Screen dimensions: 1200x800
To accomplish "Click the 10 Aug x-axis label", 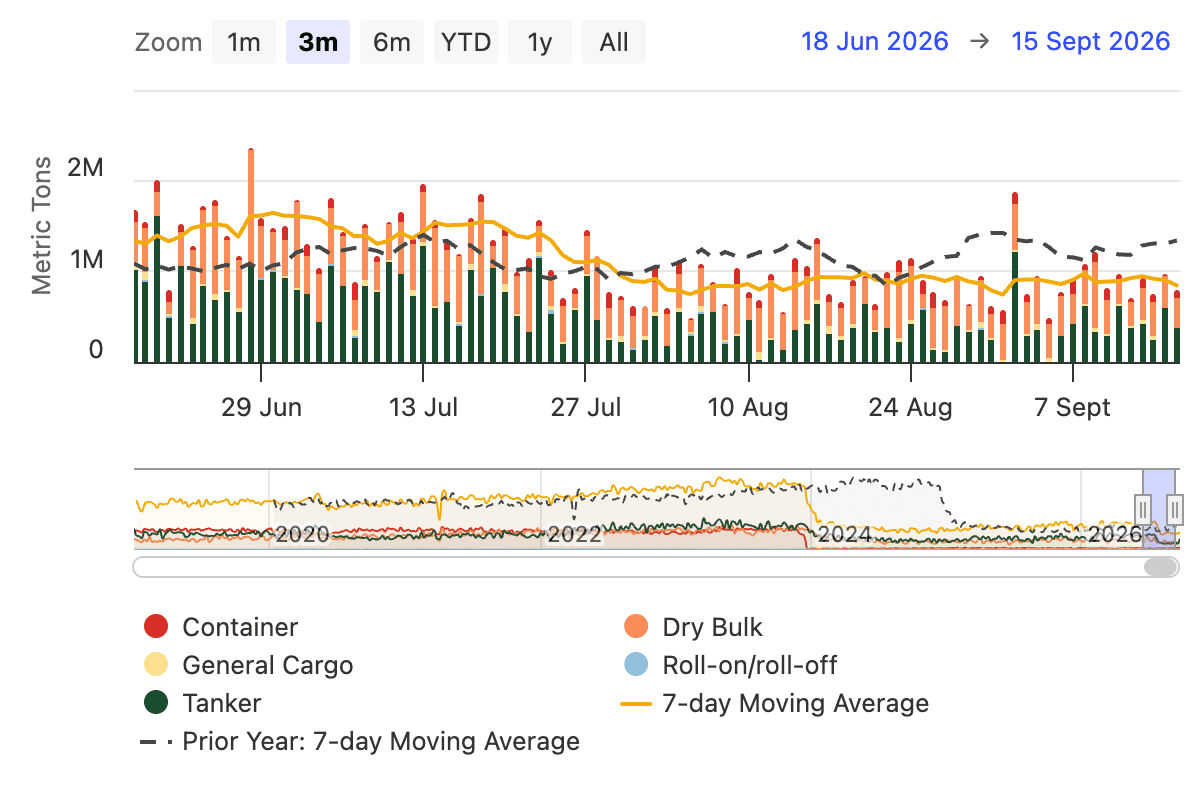I will (748, 408).
